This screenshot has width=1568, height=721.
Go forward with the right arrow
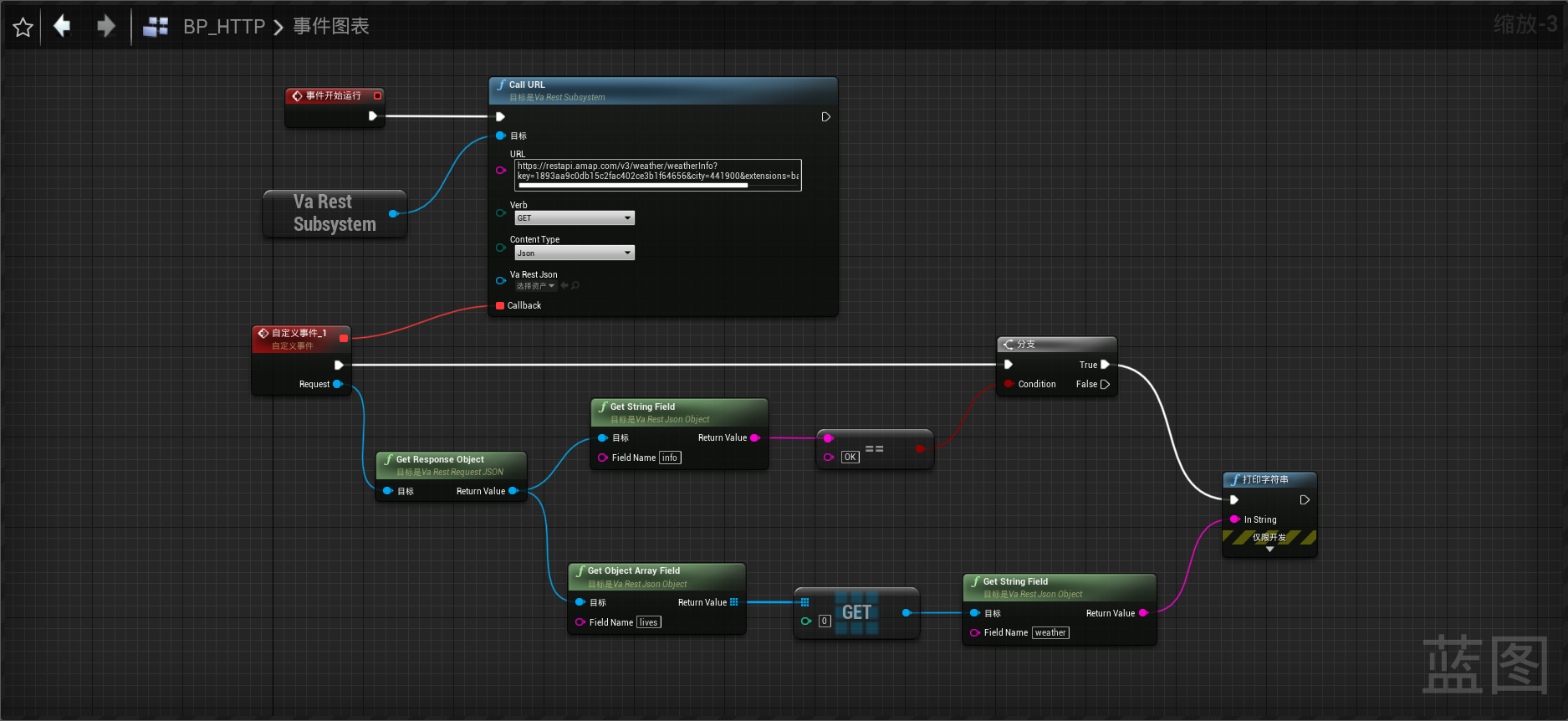click(x=105, y=26)
